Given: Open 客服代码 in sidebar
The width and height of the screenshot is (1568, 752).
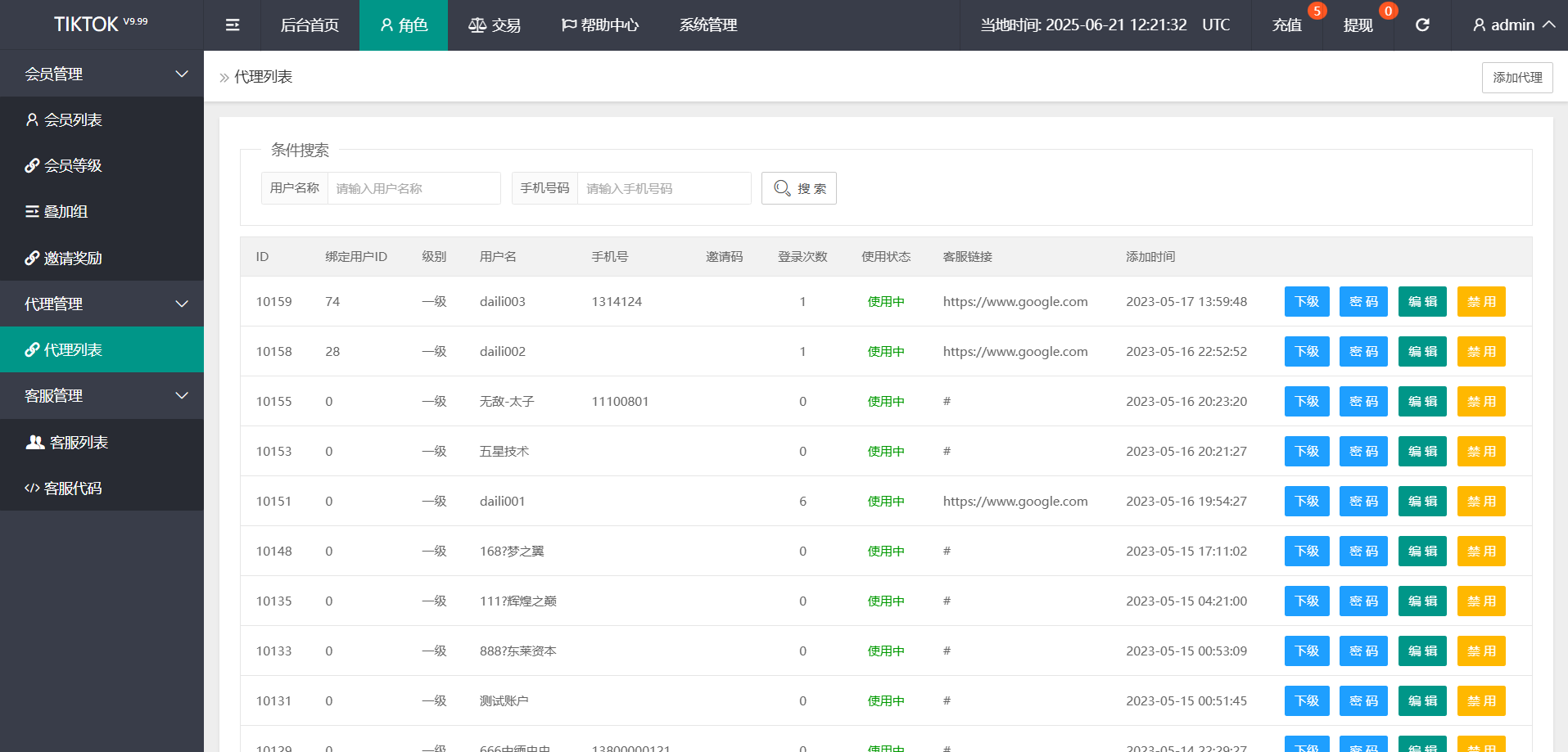Looking at the screenshot, I should click(x=102, y=488).
